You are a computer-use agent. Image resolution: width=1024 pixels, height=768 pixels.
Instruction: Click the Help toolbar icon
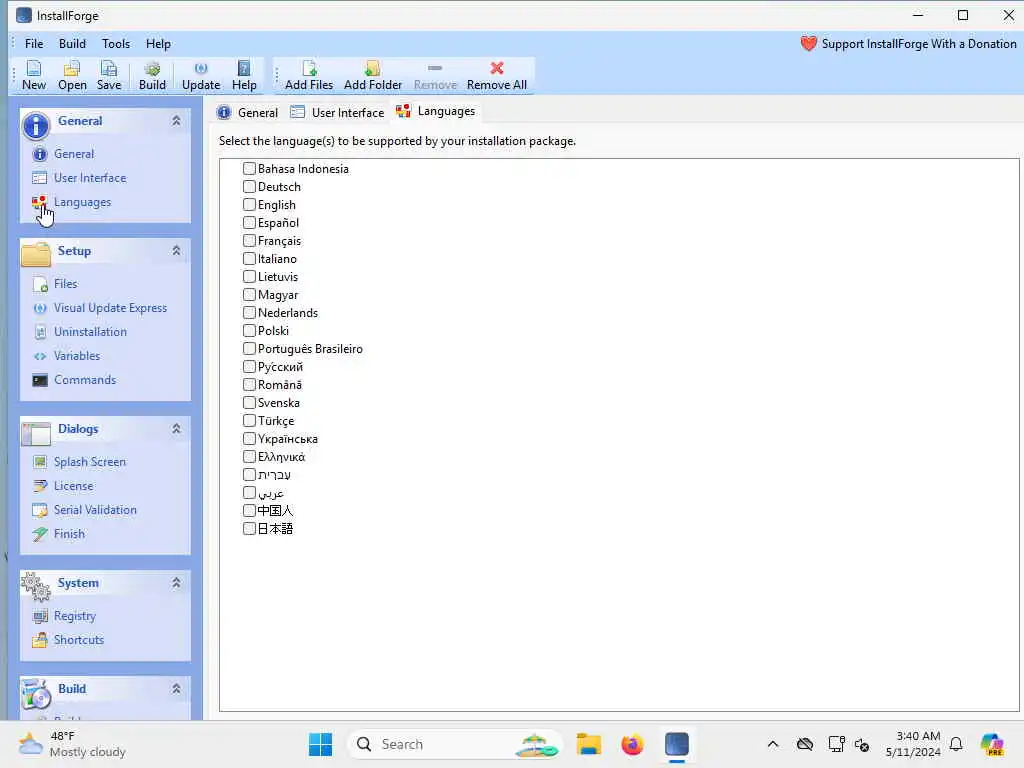click(244, 76)
